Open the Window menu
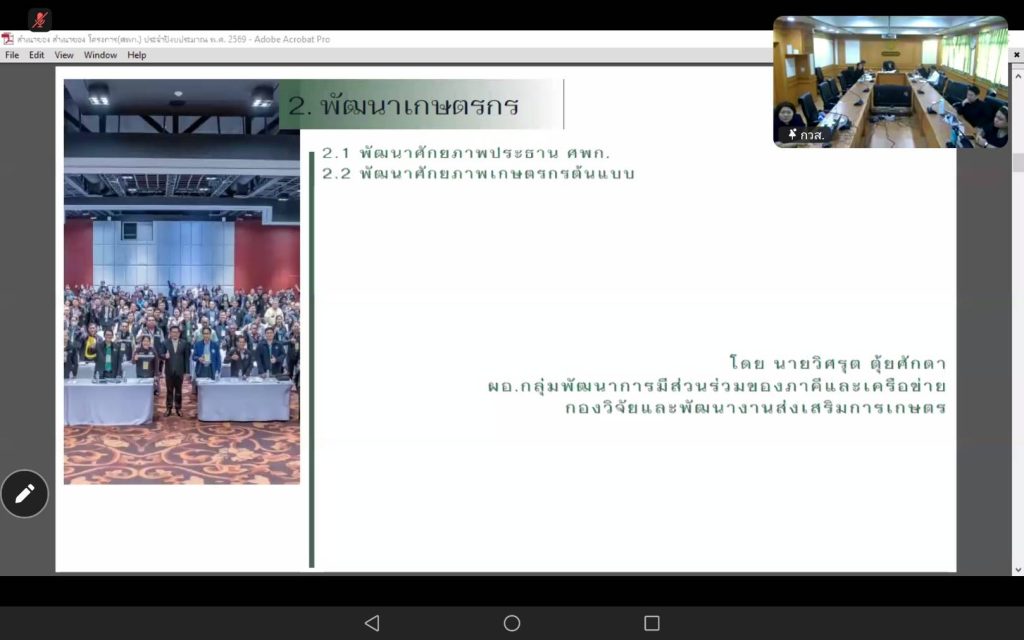This screenshot has height=640, width=1024. click(x=100, y=55)
